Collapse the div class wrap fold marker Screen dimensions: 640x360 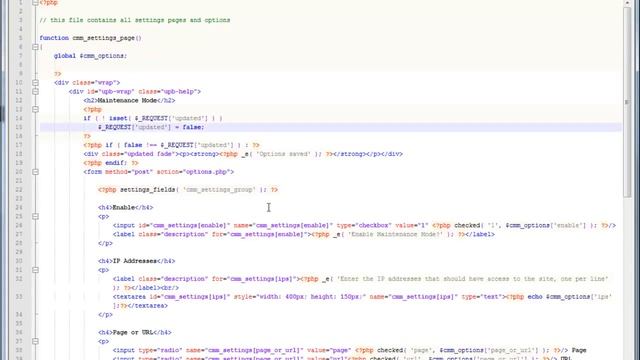point(36,83)
